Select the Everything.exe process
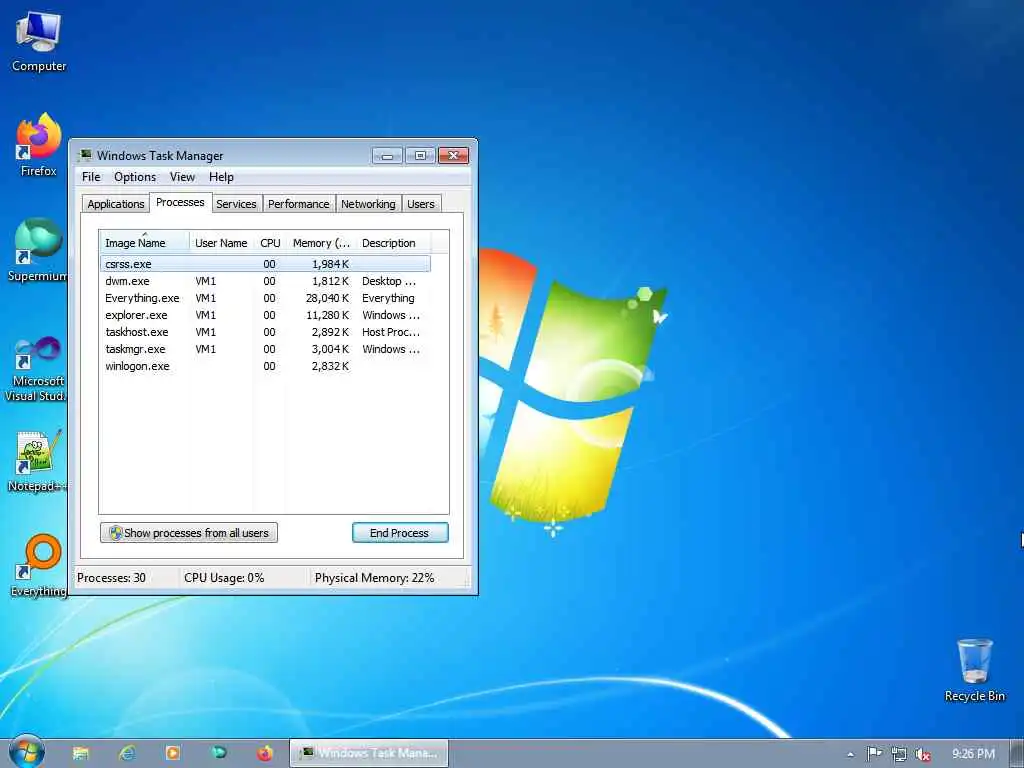 point(265,298)
